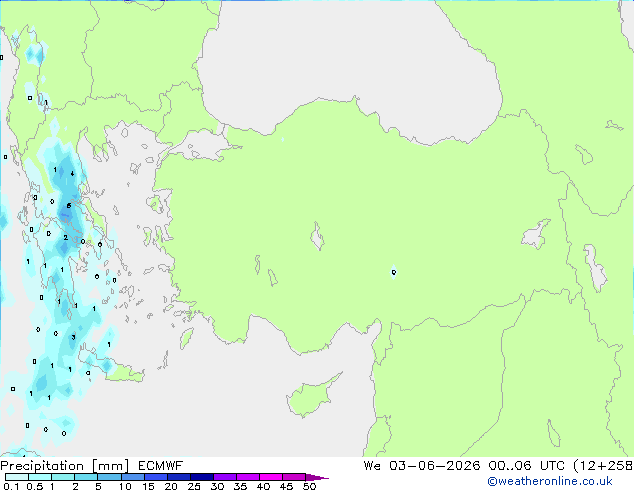The width and height of the screenshot is (634, 490).
Task: Pick the purple swatch between 30 and 35
Action: 224,477
